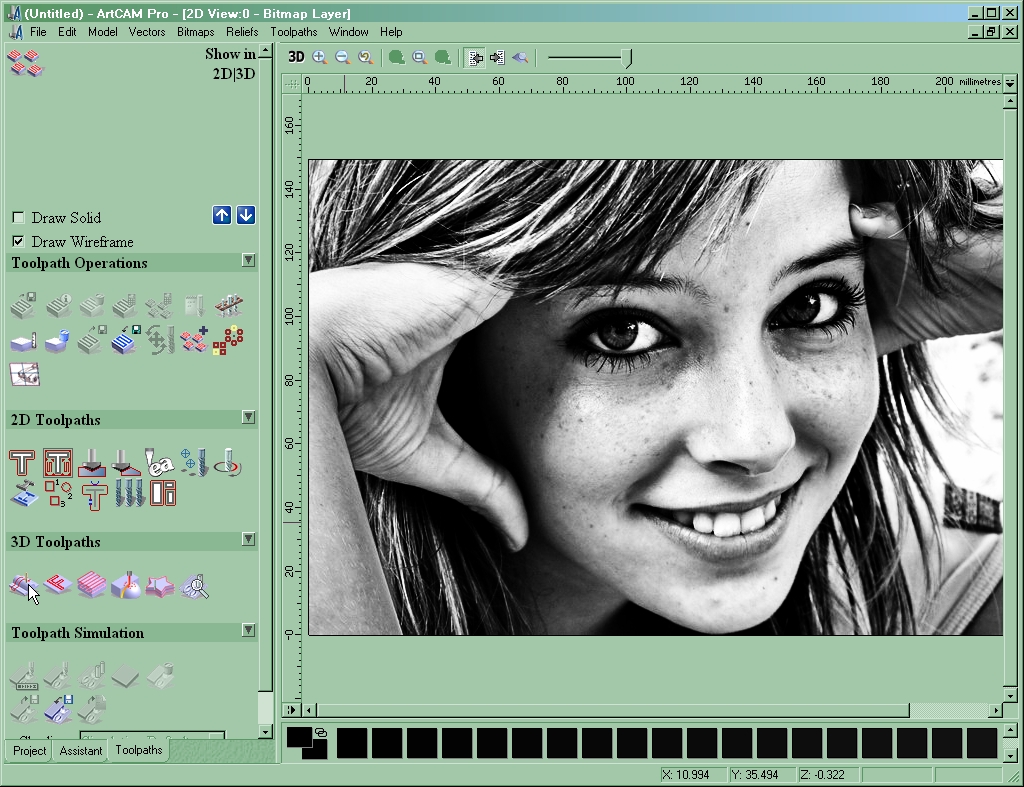This screenshot has width=1024, height=787.
Task: Click the blue down arrow button
Action: (x=246, y=215)
